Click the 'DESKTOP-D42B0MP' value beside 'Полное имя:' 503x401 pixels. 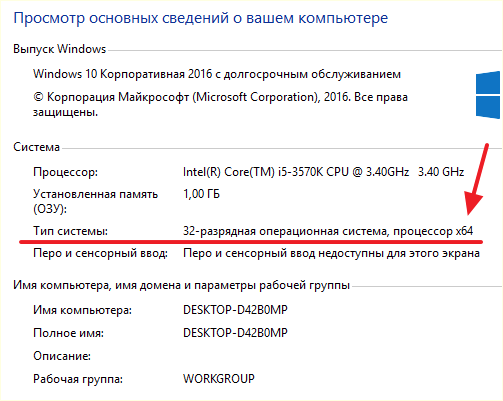coord(235,333)
